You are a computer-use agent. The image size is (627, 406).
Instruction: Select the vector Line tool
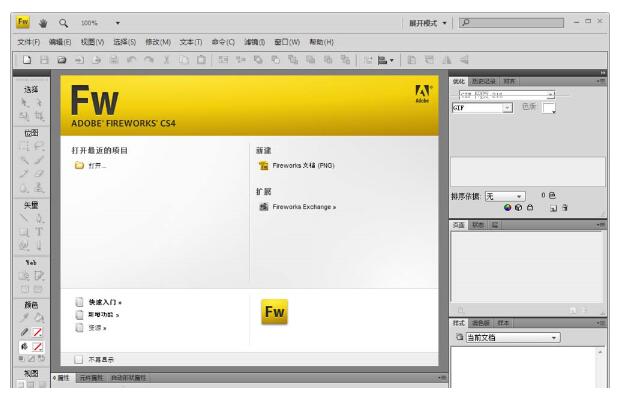coord(24,218)
